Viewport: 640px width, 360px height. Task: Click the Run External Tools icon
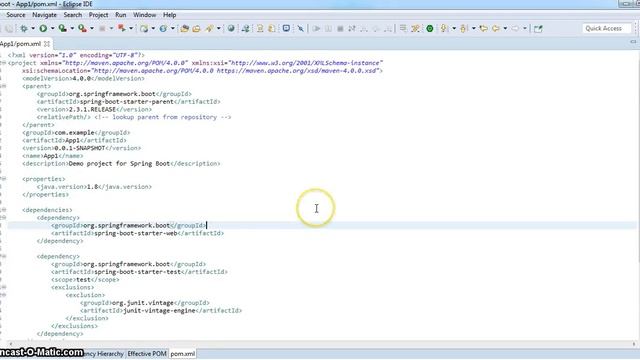[82, 29]
